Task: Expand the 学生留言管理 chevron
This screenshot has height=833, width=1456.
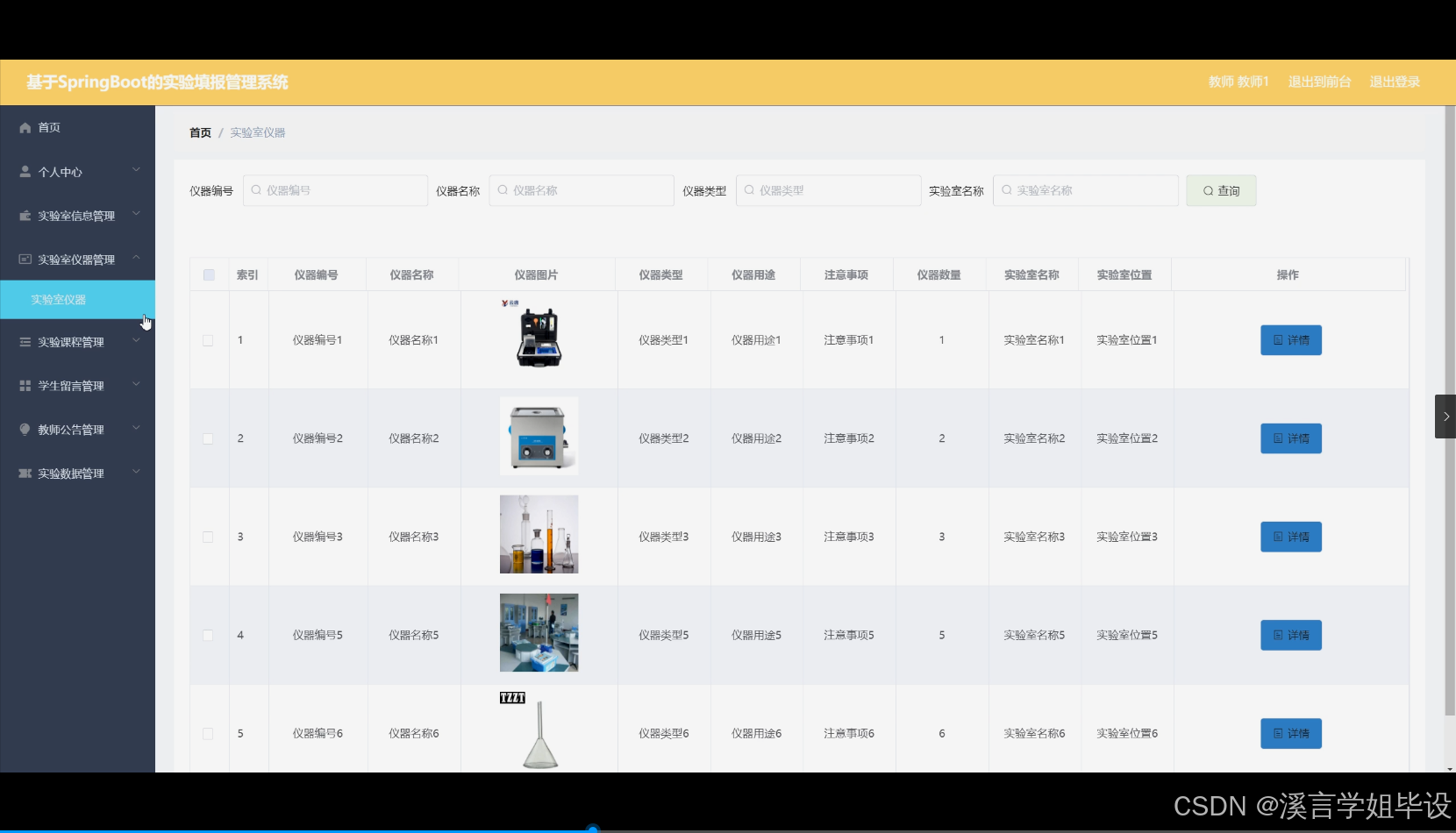Action: click(136, 384)
